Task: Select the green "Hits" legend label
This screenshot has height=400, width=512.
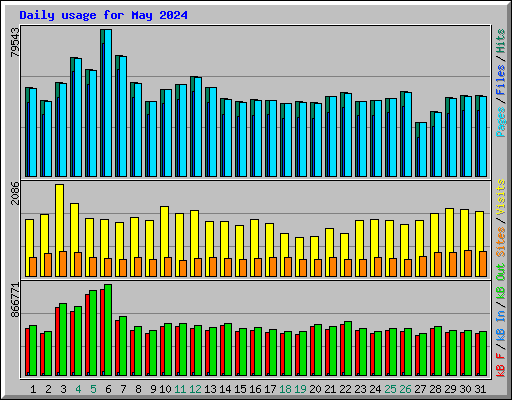Action: pyautogui.click(x=500, y=41)
